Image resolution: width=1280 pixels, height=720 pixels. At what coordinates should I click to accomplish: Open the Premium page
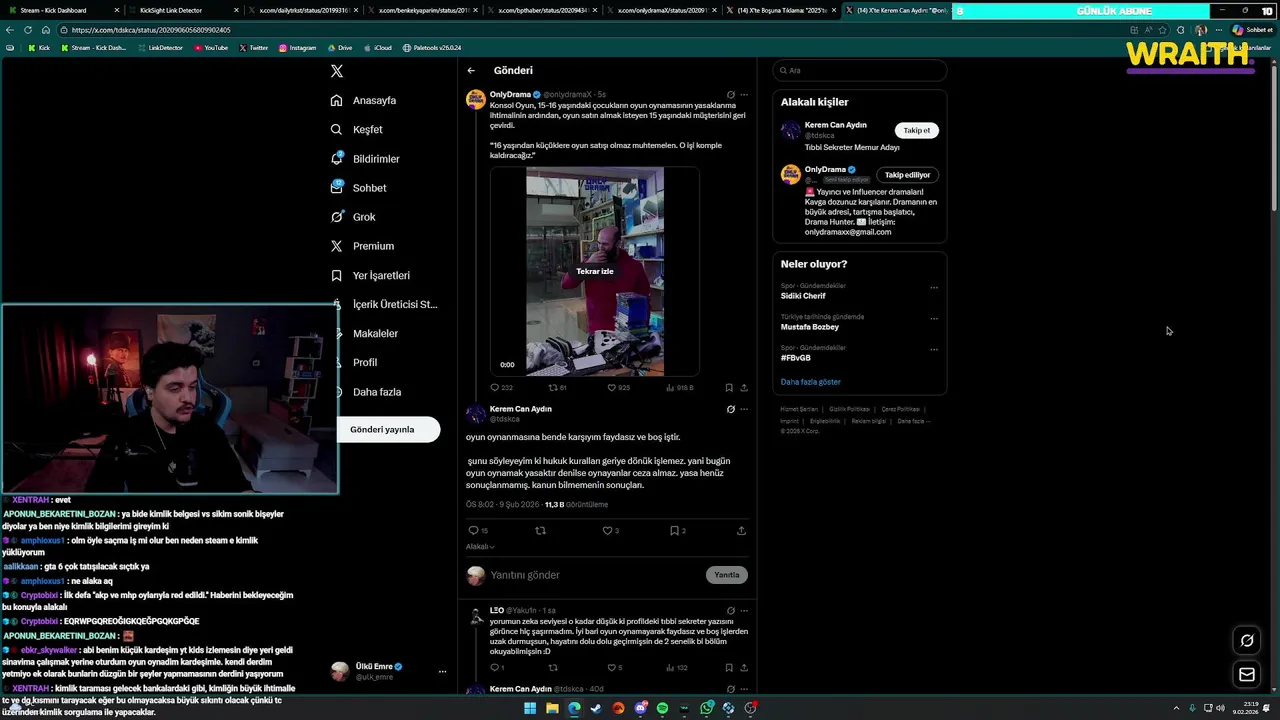[x=363, y=246]
